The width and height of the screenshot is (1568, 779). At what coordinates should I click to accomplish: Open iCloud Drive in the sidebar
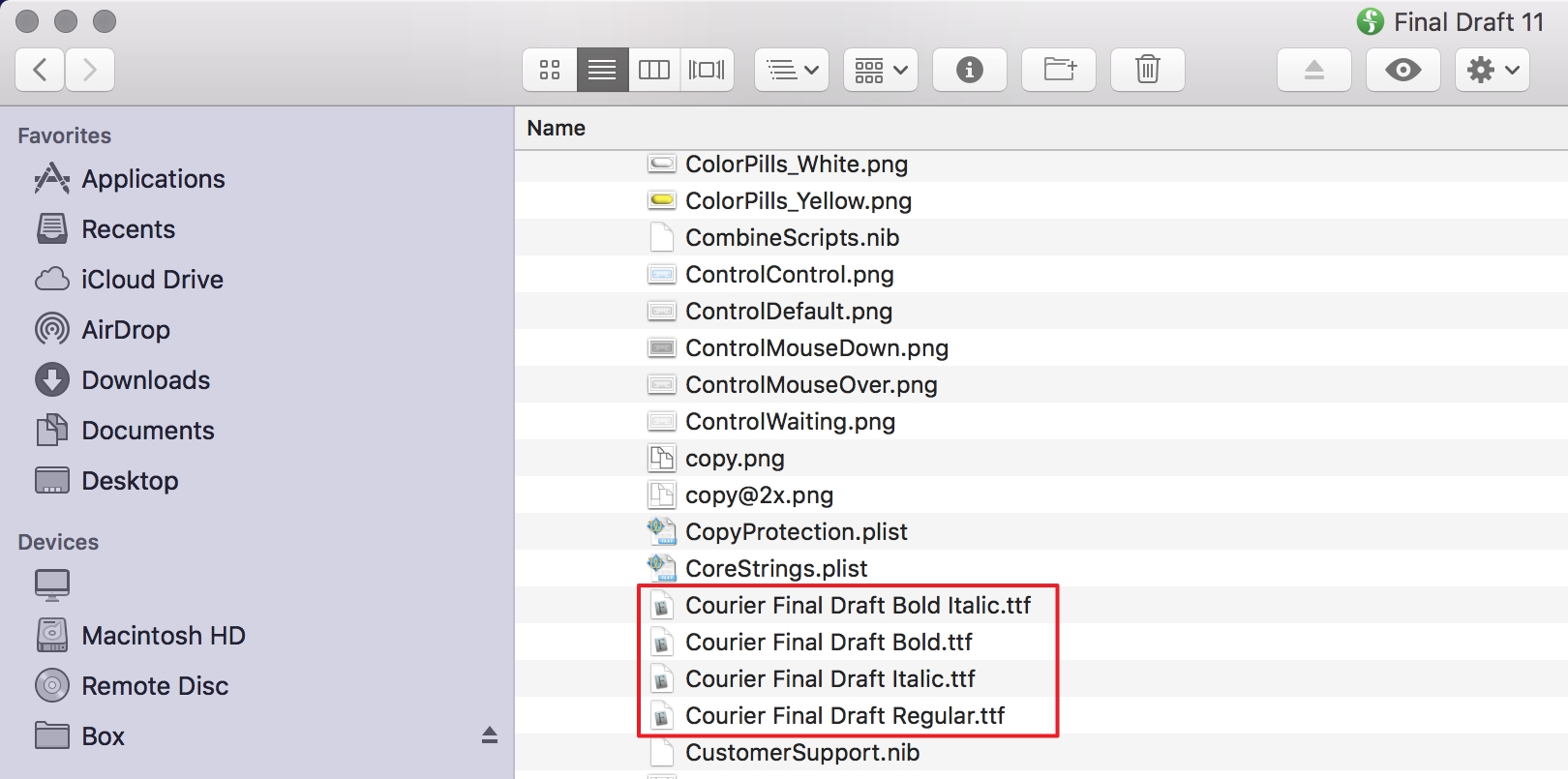pyautogui.click(x=152, y=280)
